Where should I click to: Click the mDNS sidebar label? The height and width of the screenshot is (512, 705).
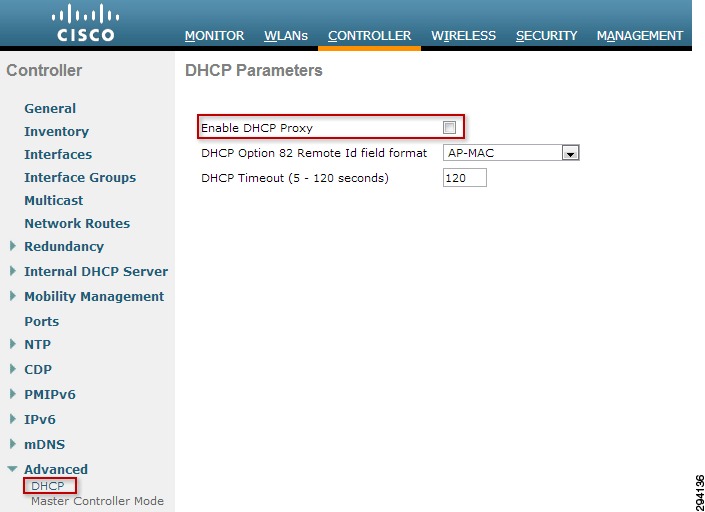pos(45,445)
